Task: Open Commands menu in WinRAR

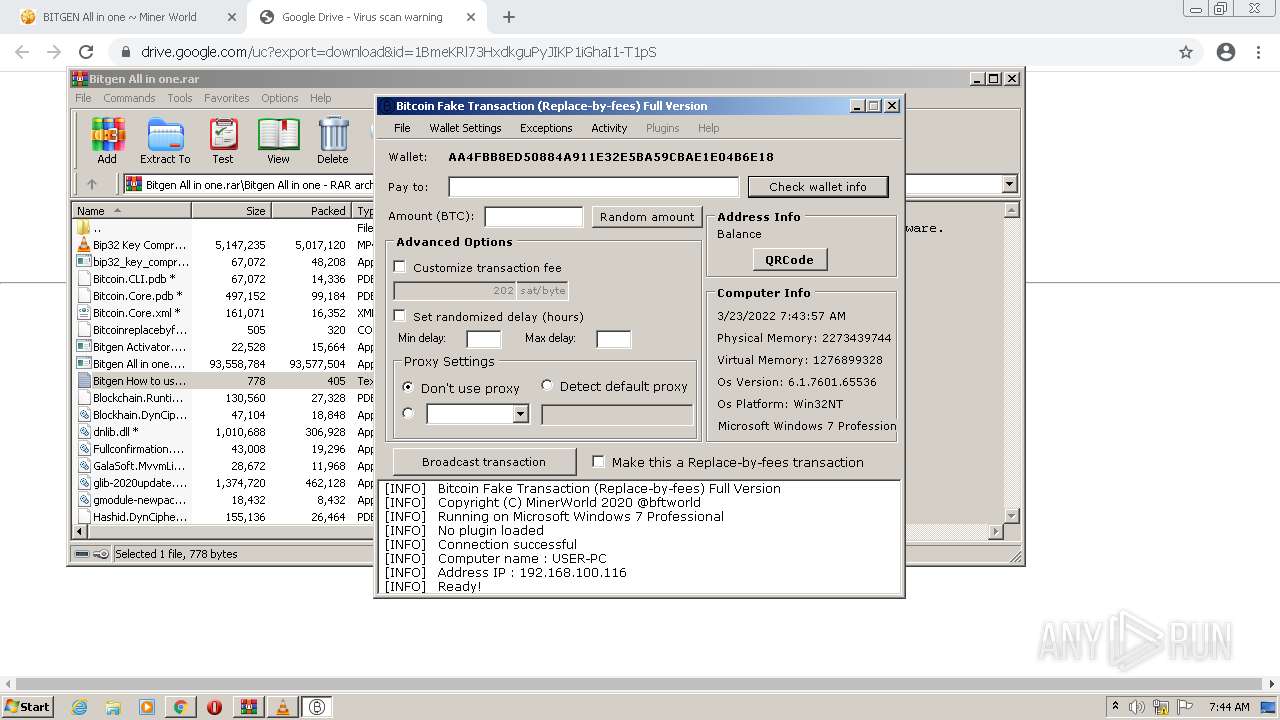Action: pyautogui.click(x=129, y=98)
